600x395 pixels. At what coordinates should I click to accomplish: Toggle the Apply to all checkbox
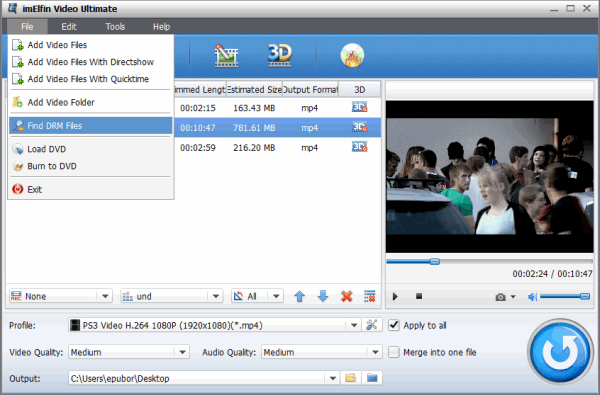[x=393, y=325]
